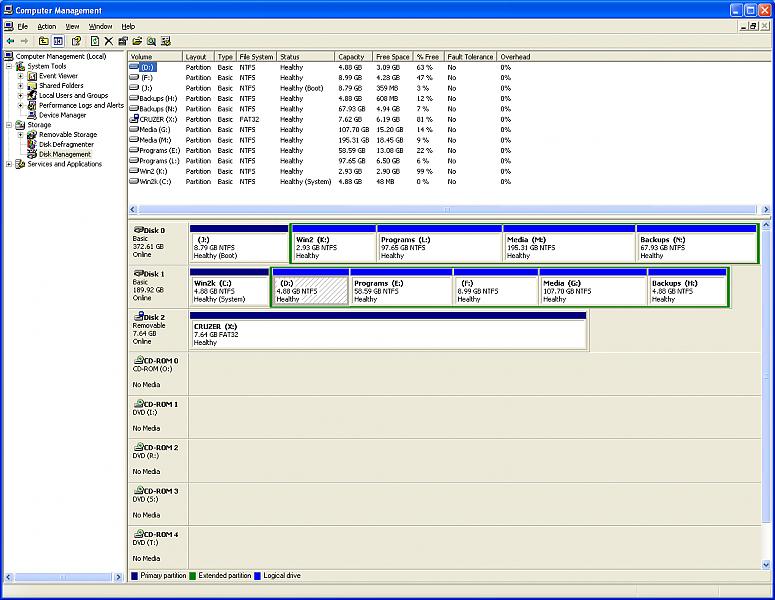Select Device Manager in the tree
The image size is (775, 600).
(62, 115)
